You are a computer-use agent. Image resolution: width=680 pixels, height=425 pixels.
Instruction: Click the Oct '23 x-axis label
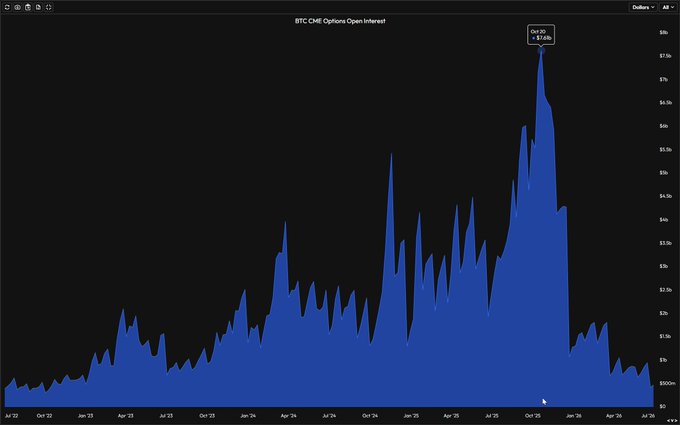pos(207,416)
